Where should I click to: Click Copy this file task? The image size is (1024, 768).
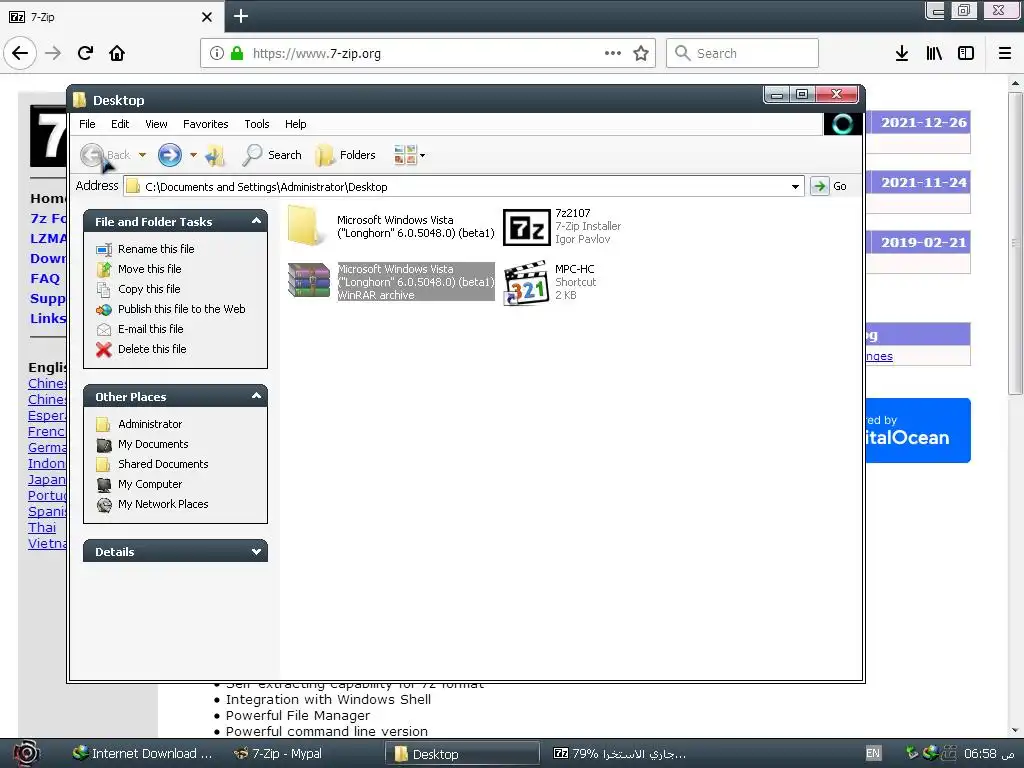click(x=149, y=289)
